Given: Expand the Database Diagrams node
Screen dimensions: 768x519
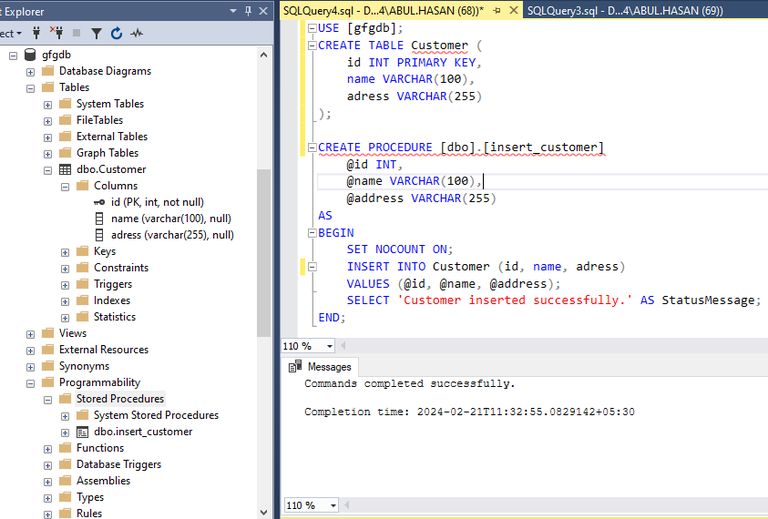Looking at the screenshot, I should [x=30, y=72].
